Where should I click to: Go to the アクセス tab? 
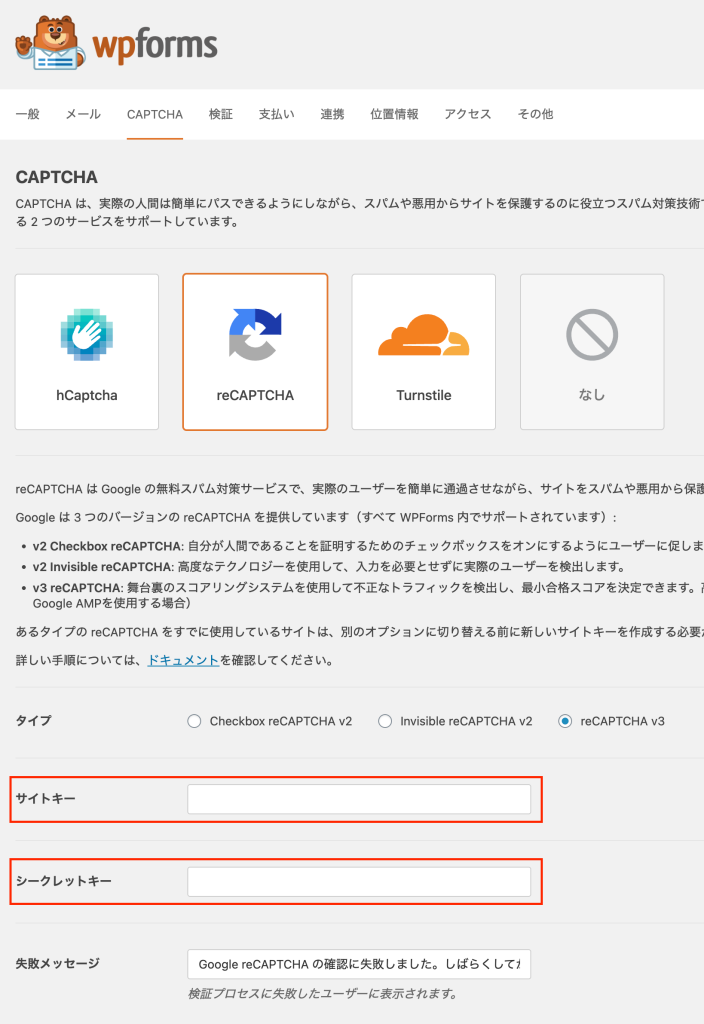468,114
